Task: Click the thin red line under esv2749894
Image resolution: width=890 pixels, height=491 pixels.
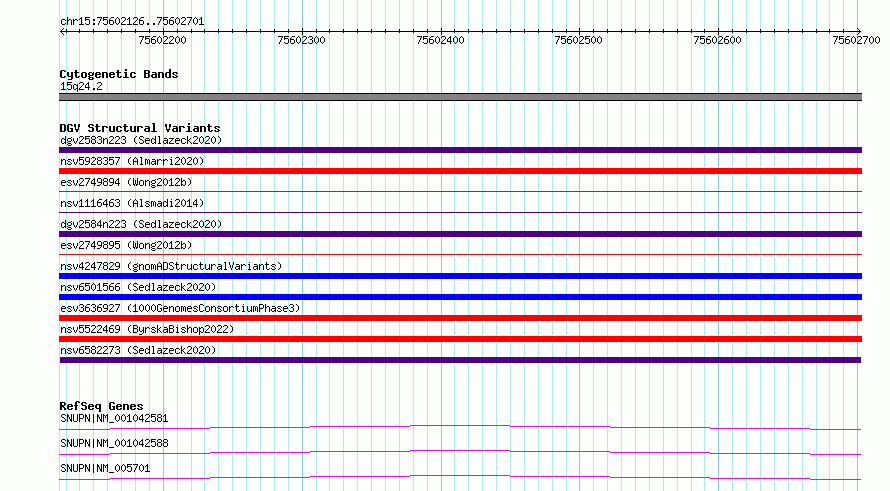Action: [460, 192]
